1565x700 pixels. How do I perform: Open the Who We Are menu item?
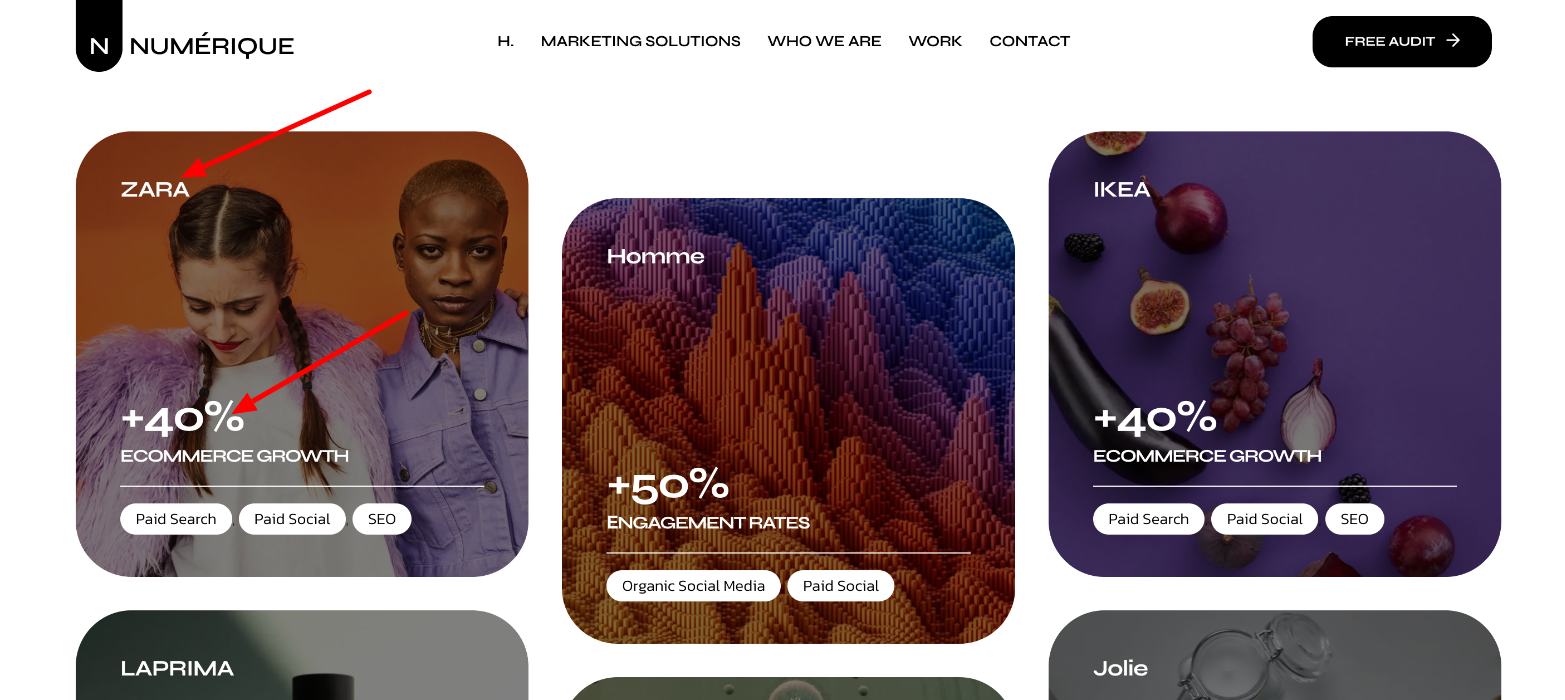(x=824, y=41)
